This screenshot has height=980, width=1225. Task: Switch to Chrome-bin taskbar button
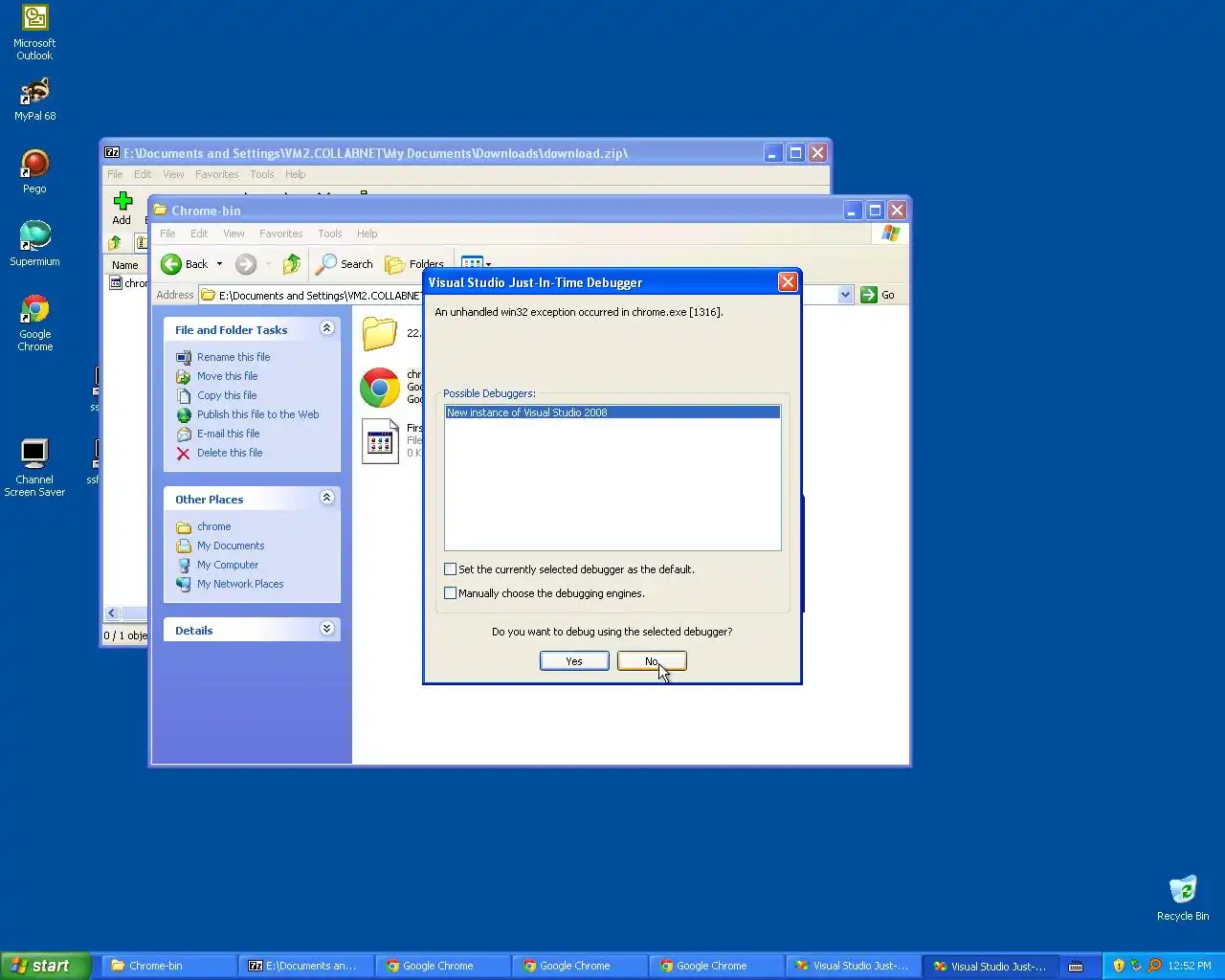169,966
